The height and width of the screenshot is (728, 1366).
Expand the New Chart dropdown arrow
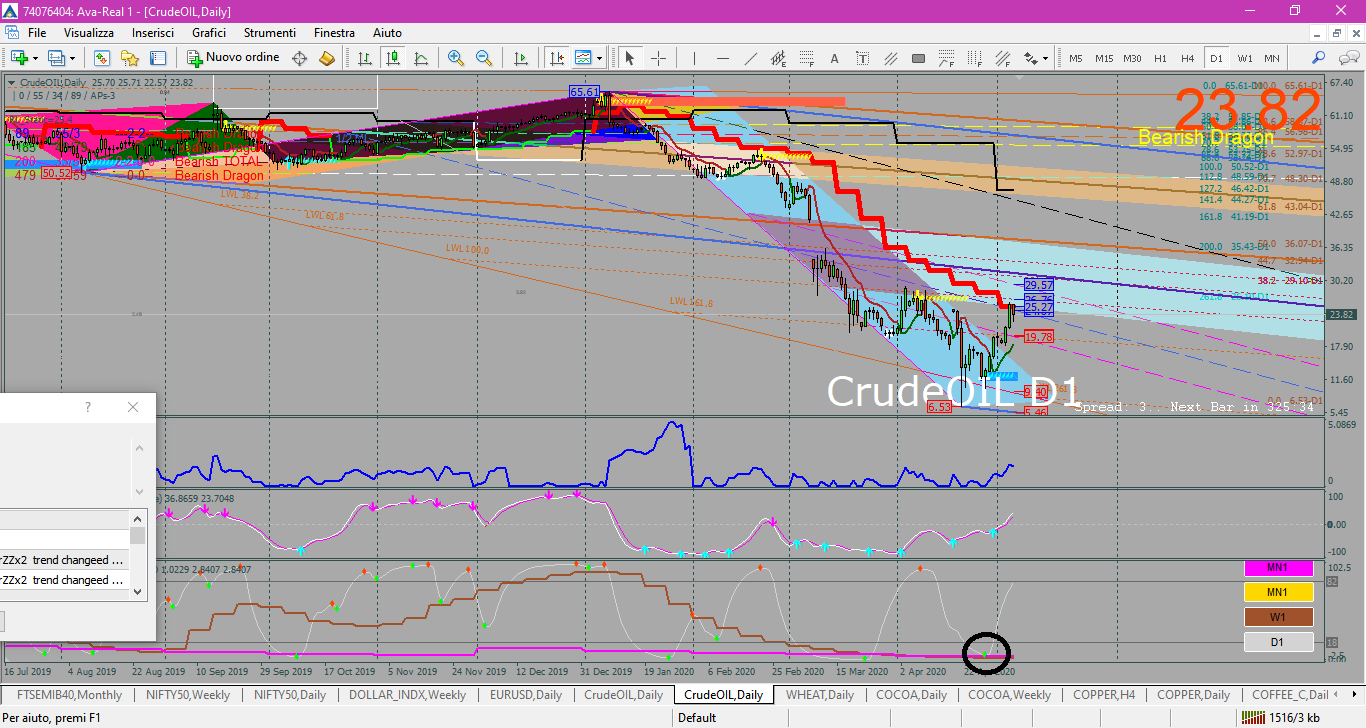(35, 58)
